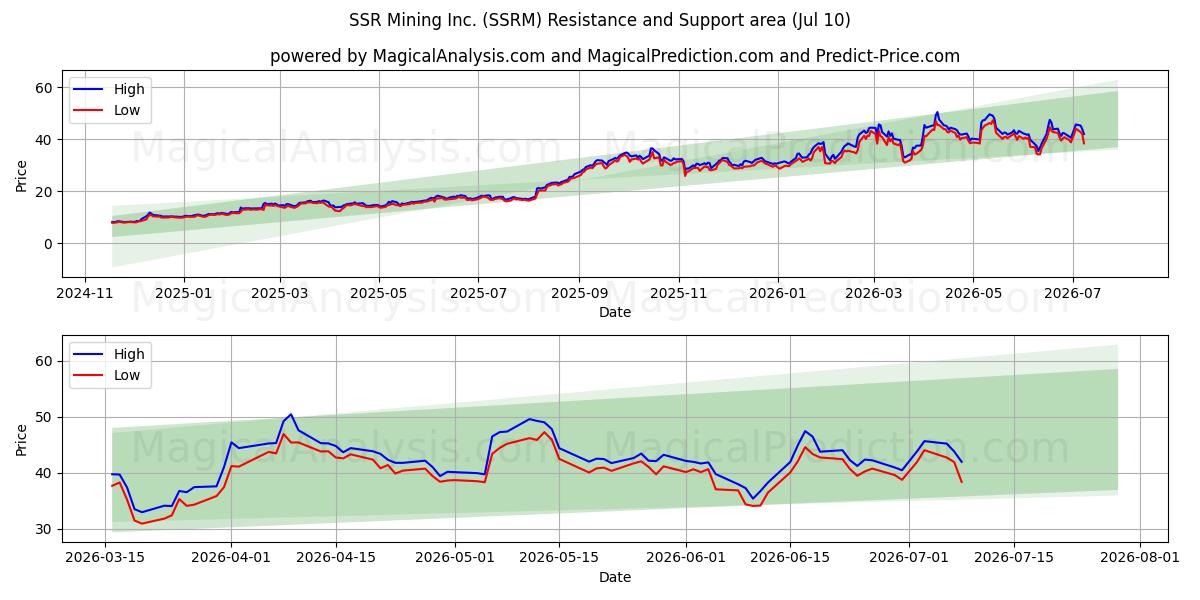This screenshot has height=600, width=1200.
Task: Click the '2025-01' x-axis label in the top chart
Action: tap(184, 294)
